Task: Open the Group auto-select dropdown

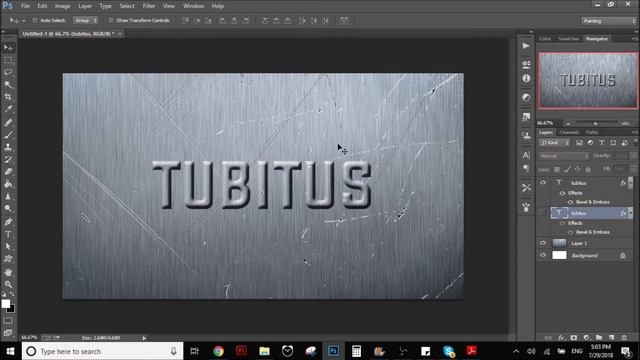Action: pos(86,20)
